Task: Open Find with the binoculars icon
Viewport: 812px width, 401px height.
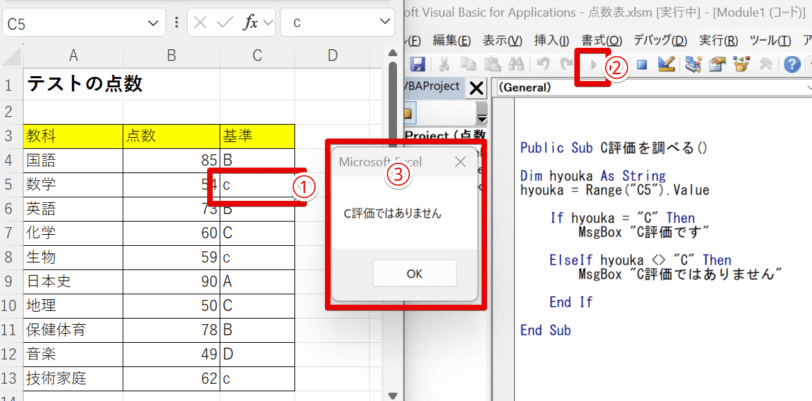Action: (x=516, y=65)
